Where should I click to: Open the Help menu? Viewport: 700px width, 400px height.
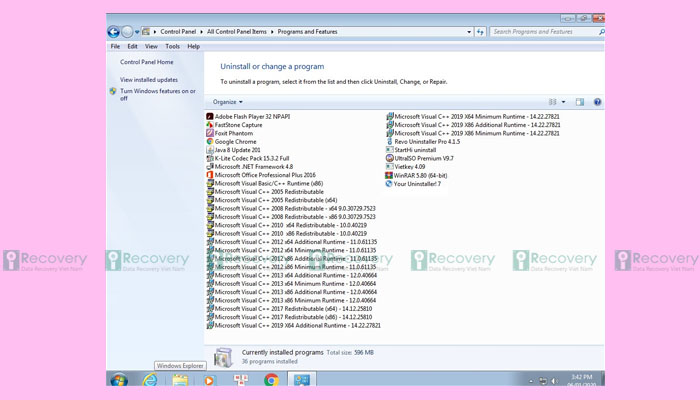[x=193, y=46]
